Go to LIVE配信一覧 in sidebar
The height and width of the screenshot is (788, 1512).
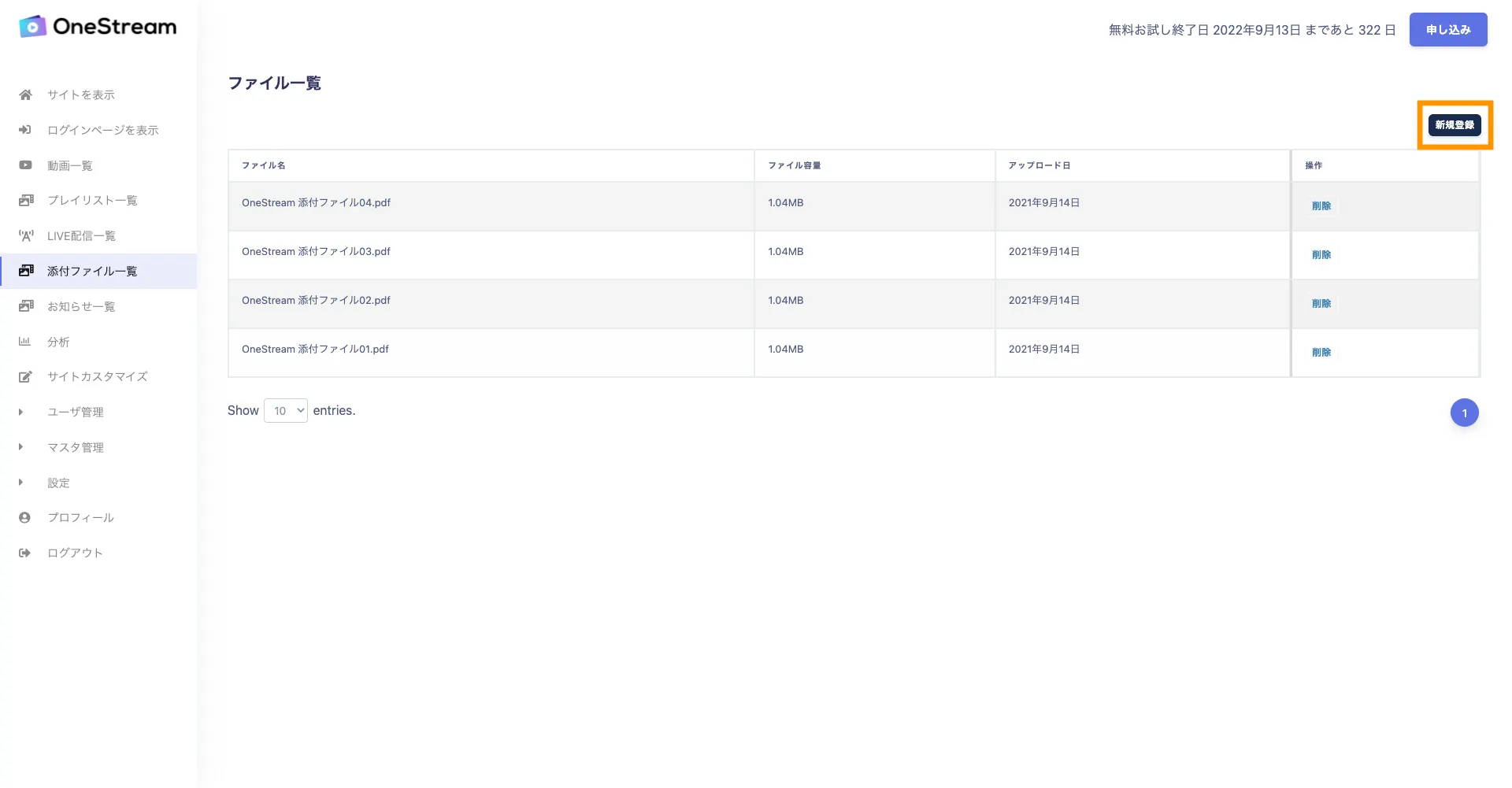pos(81,235)
